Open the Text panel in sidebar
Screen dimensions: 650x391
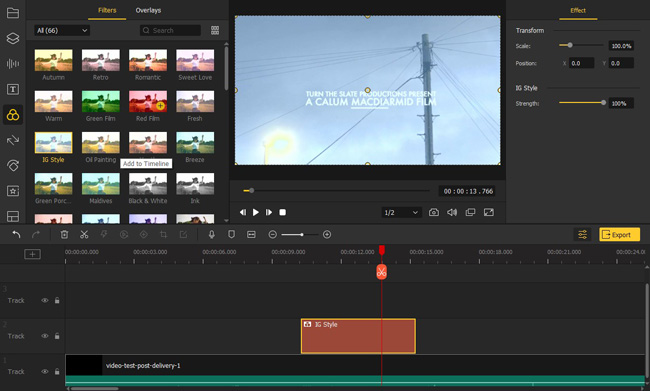13,89
